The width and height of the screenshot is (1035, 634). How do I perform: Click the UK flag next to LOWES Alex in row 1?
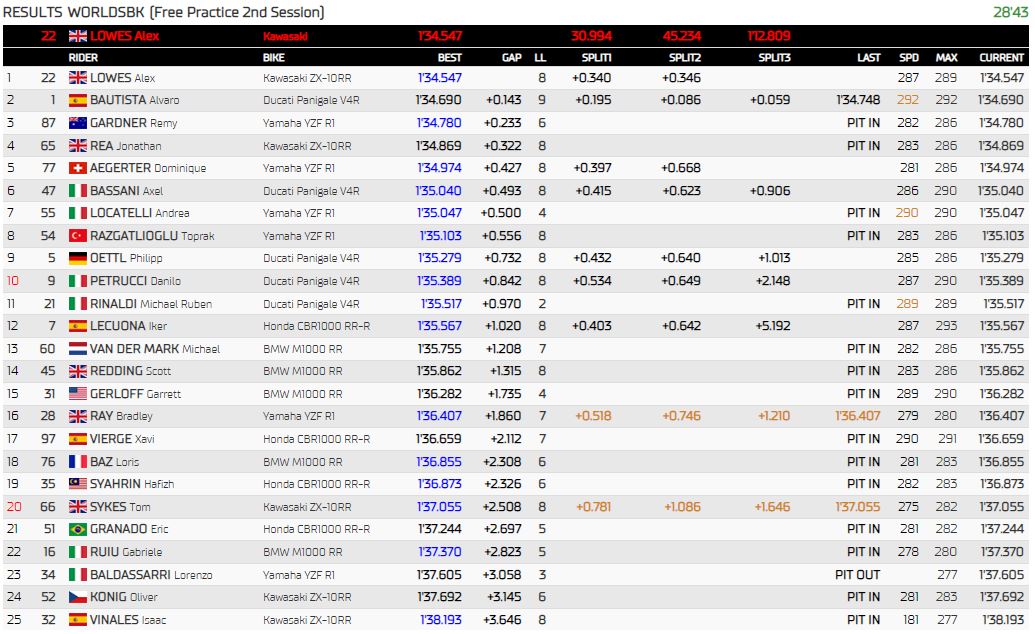(78, 78)
